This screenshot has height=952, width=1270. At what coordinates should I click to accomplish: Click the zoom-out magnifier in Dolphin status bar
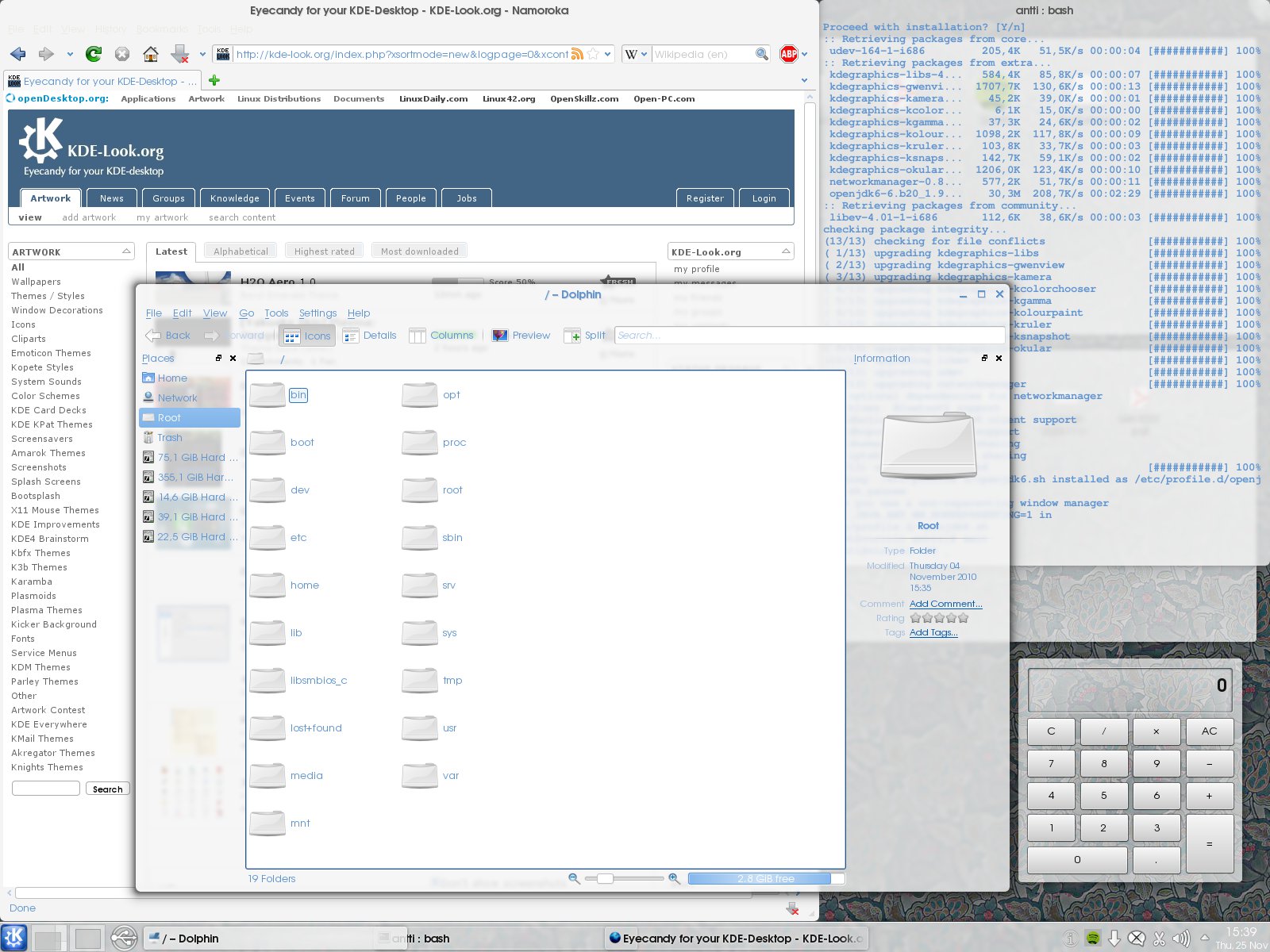574,878
